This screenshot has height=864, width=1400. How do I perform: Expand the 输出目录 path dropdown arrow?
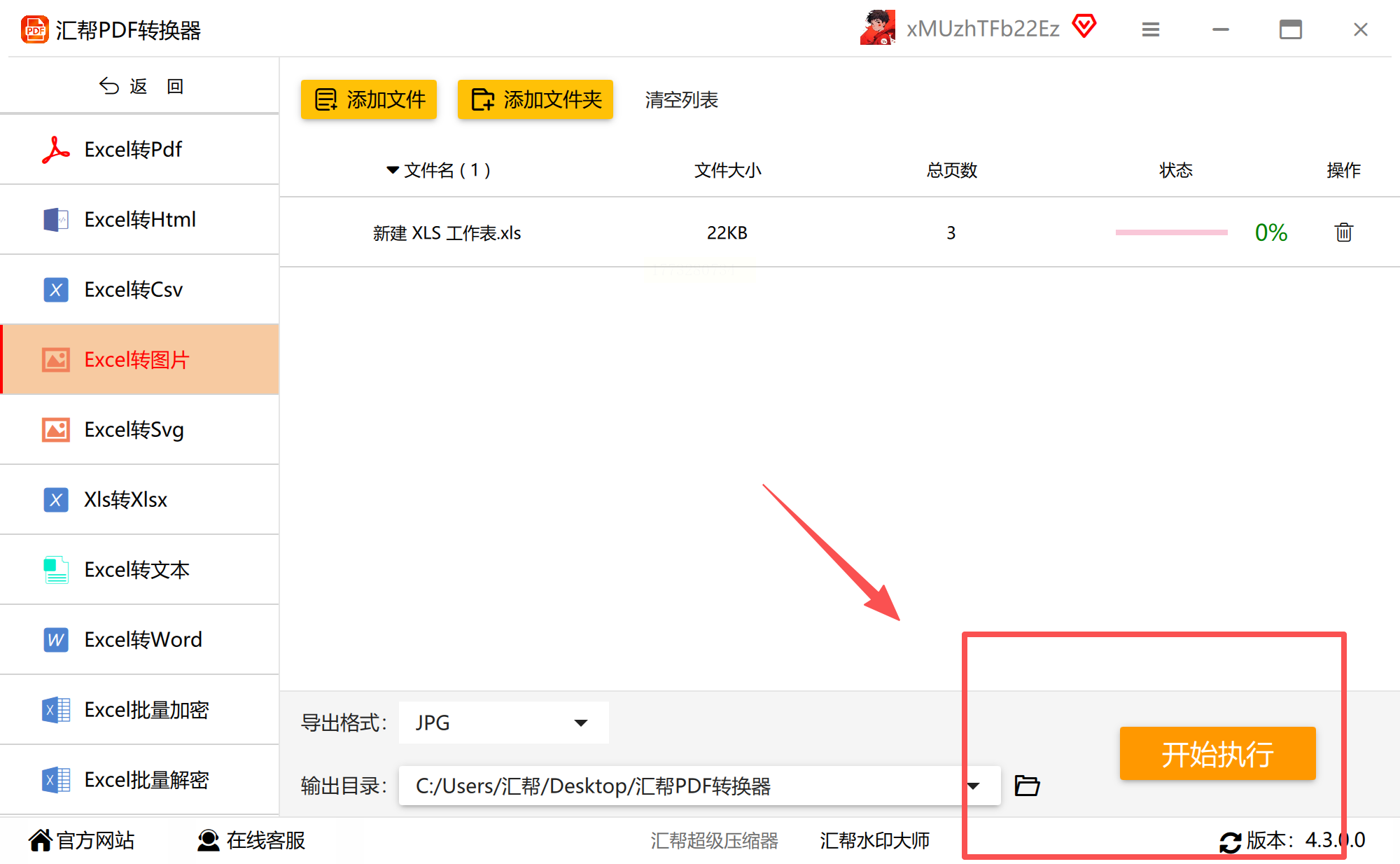click(973, 786)
